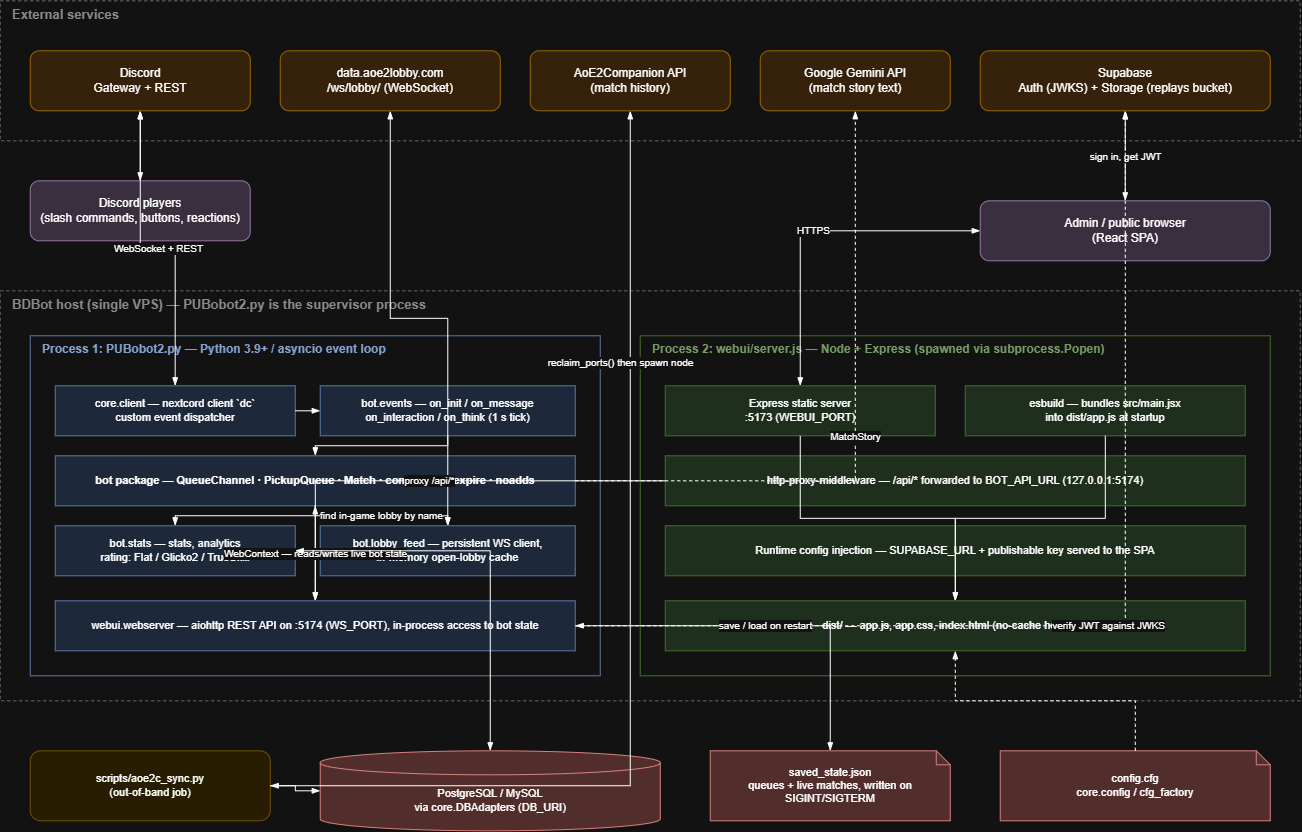
Task: Click the 'reclaim_ports() then spawn node' label
Action: pyautogui.click(x=621, y=363)
